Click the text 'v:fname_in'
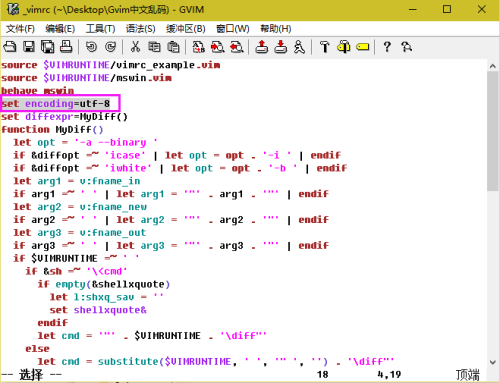The width and height of the screenshot is (500, 383). pyautogui.click(x=110, y=181)
